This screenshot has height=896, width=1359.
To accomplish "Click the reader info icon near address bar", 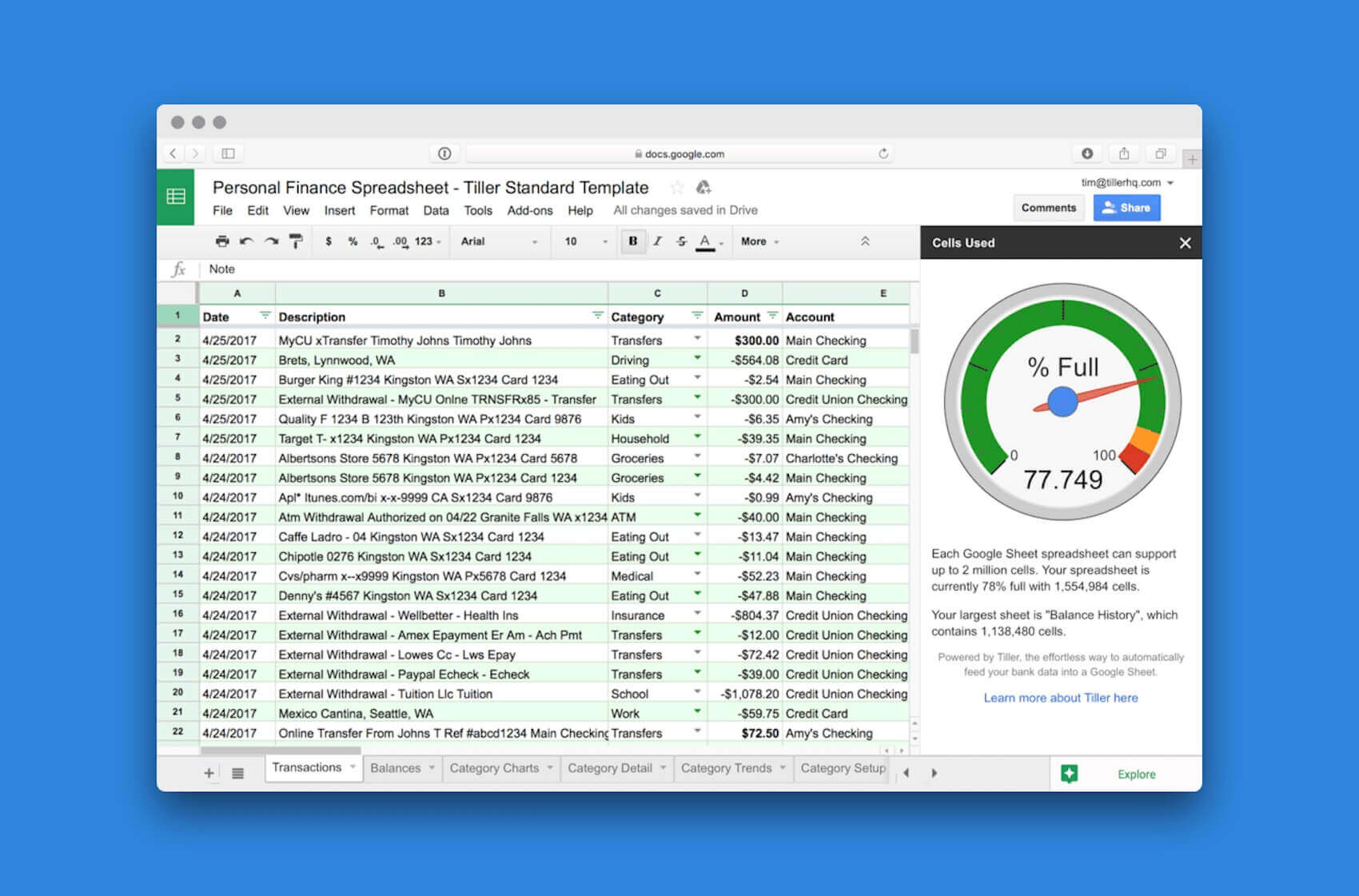I will (444, 153).
